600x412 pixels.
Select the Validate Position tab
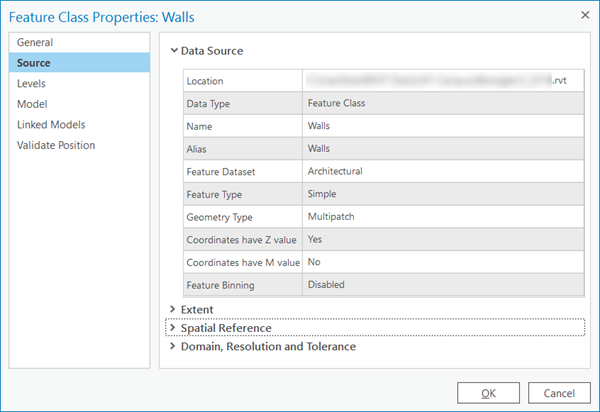click(x=56, y=145)
